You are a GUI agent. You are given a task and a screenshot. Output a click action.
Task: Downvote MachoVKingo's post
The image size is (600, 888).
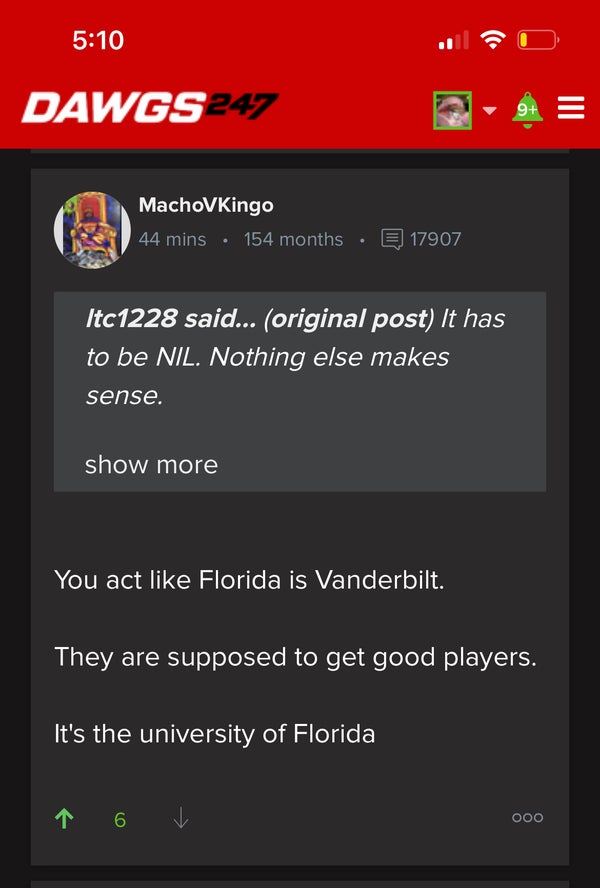coord(180,819)
